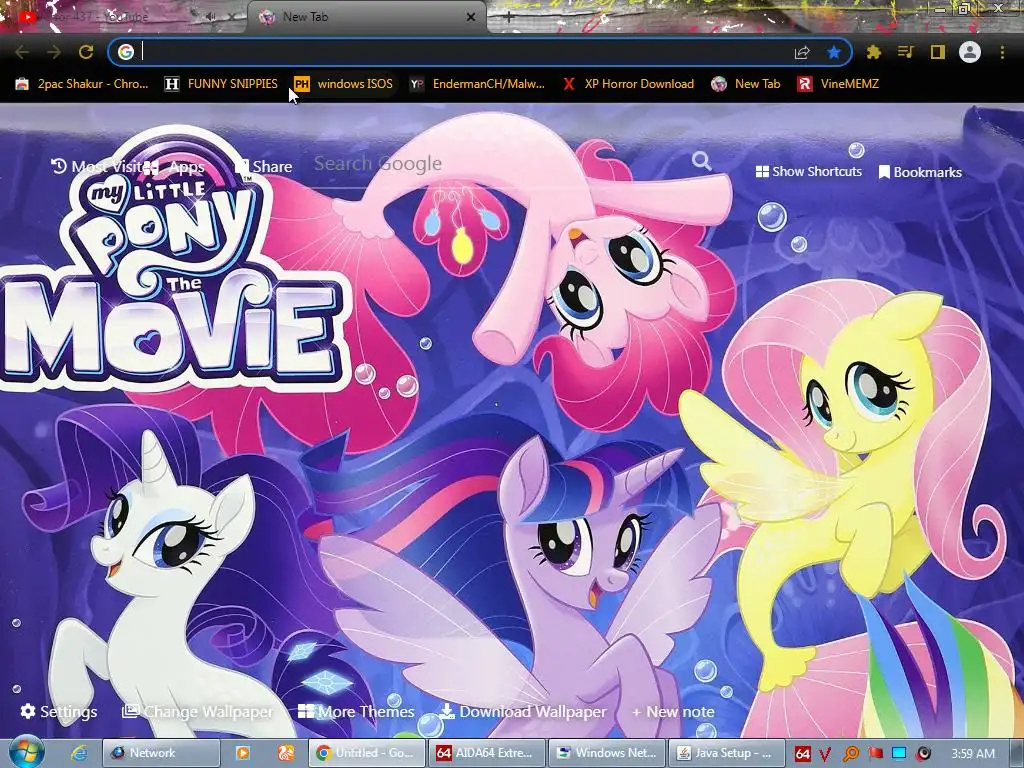Reload the page with the refresh icon
This screenshot has height=768, width=1024.
pyautogui.click(x=86, y=52)
